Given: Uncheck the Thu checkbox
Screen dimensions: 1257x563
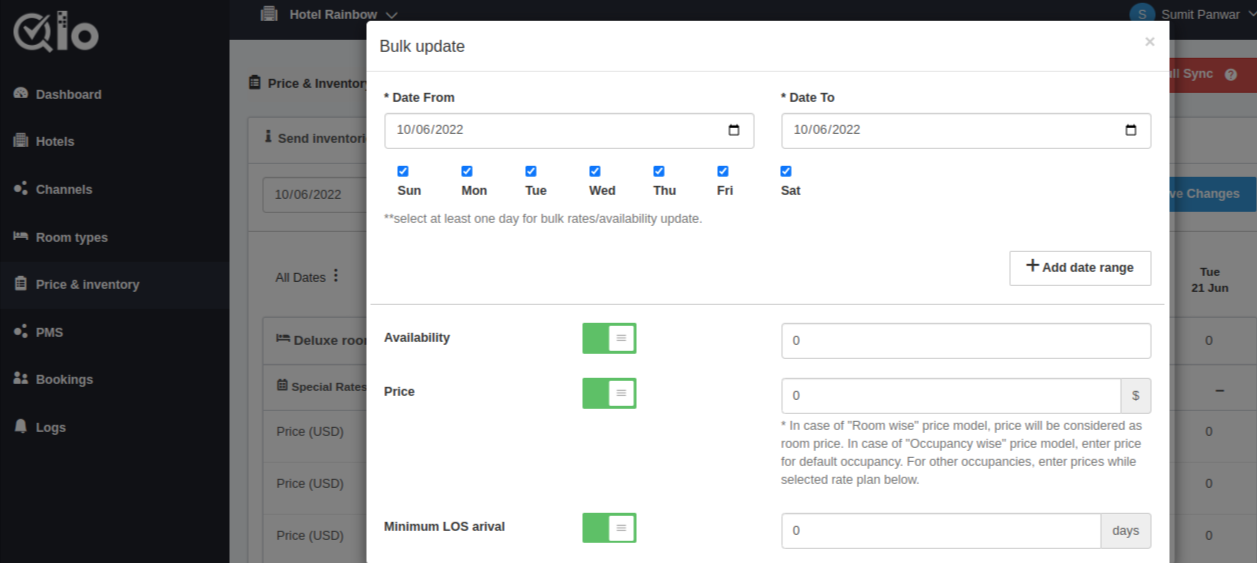Looking at the screenshot, I should point(659,171).
